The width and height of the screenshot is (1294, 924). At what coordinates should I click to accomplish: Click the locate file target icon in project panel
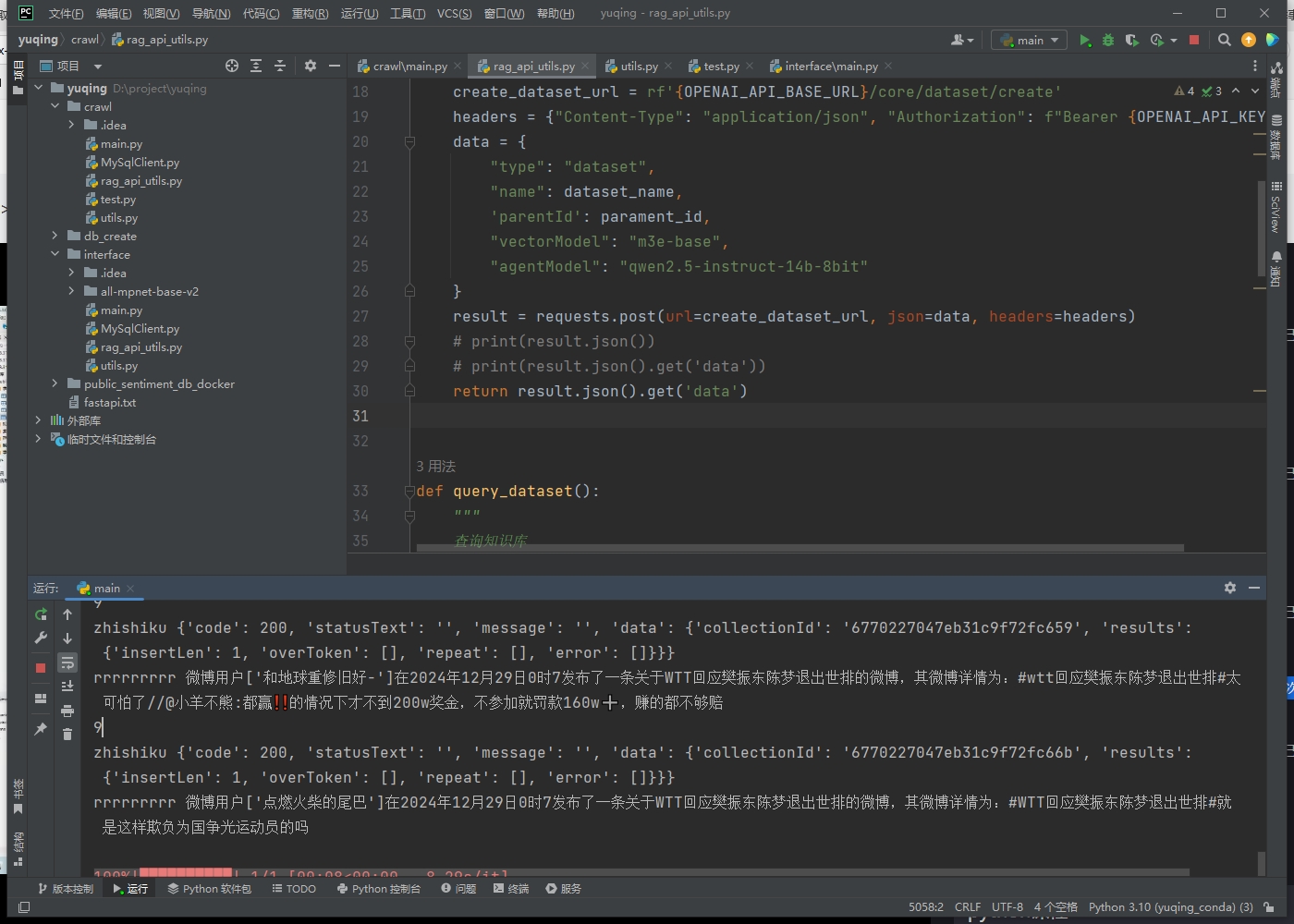click(232, 66)
